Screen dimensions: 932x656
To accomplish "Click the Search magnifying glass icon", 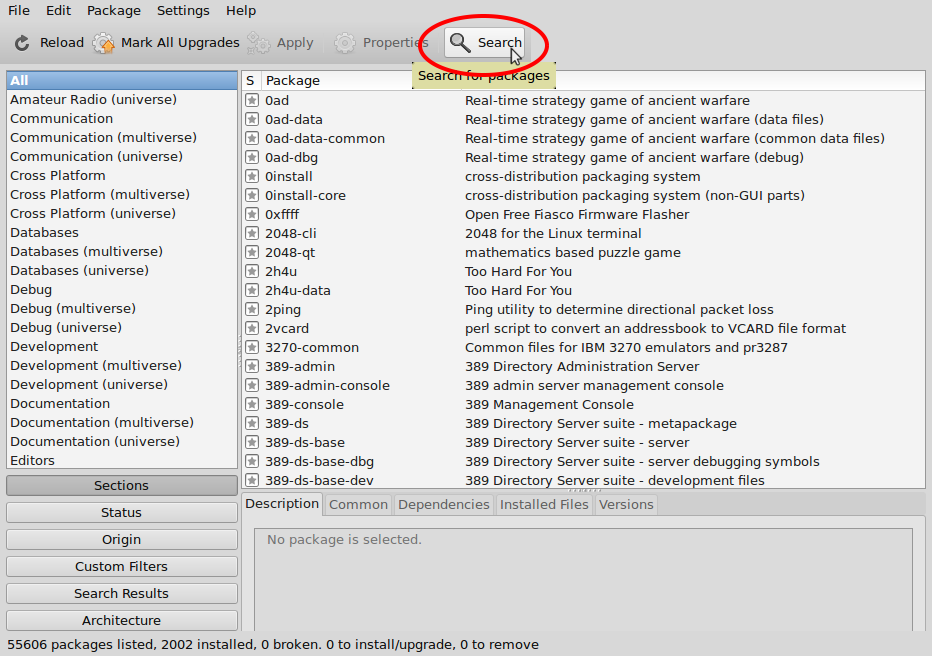I will pos(459,43).
